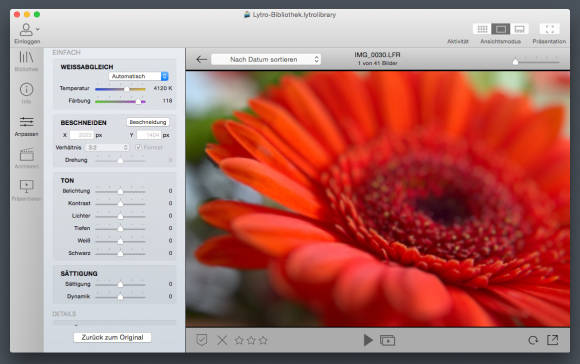
Task: Click the window title Lytro-Bibliothek.lytrolibrary
Action: [x=294, y=15]
